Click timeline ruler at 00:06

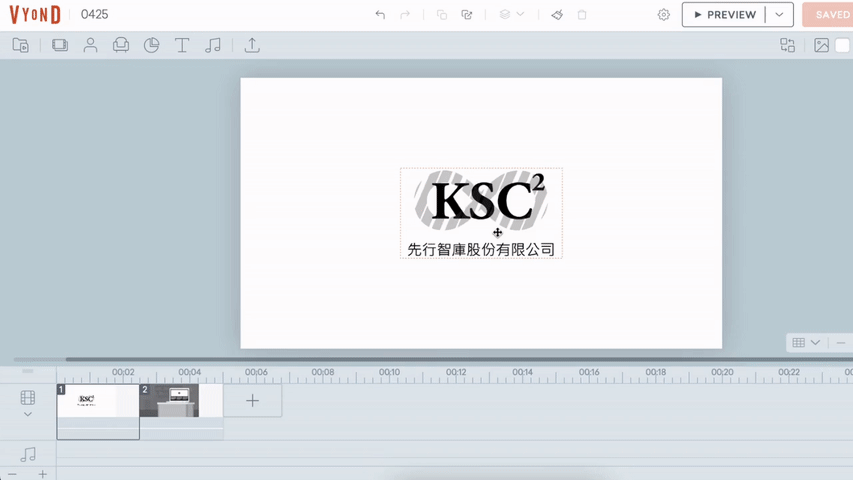256,372
